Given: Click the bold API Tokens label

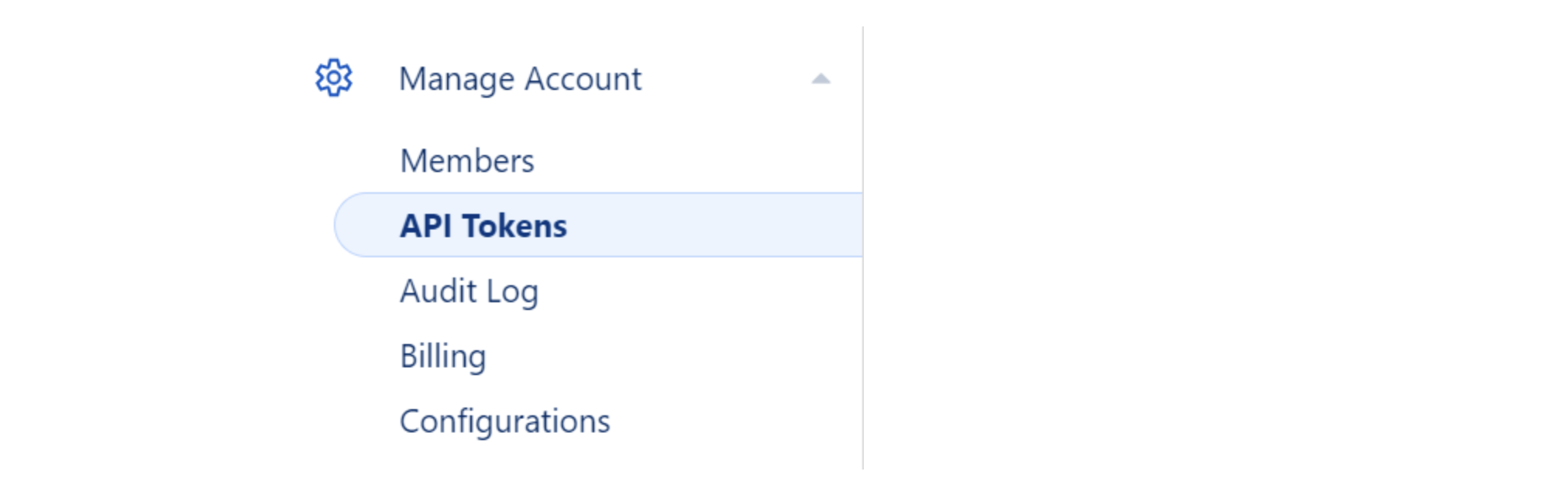Looking at the screenshot, I should pos(483,226).
